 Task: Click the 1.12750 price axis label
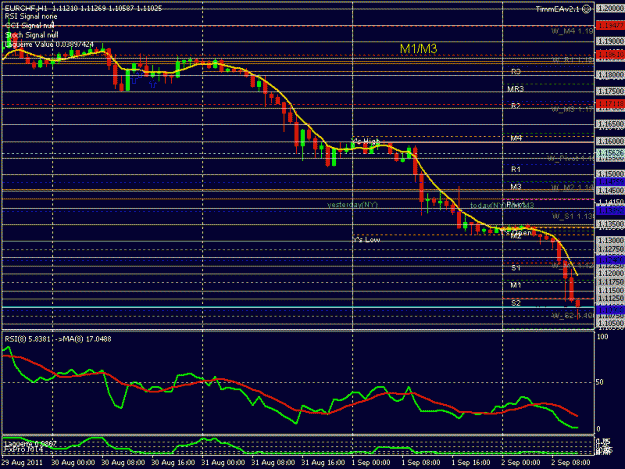(x=610, y=249)
